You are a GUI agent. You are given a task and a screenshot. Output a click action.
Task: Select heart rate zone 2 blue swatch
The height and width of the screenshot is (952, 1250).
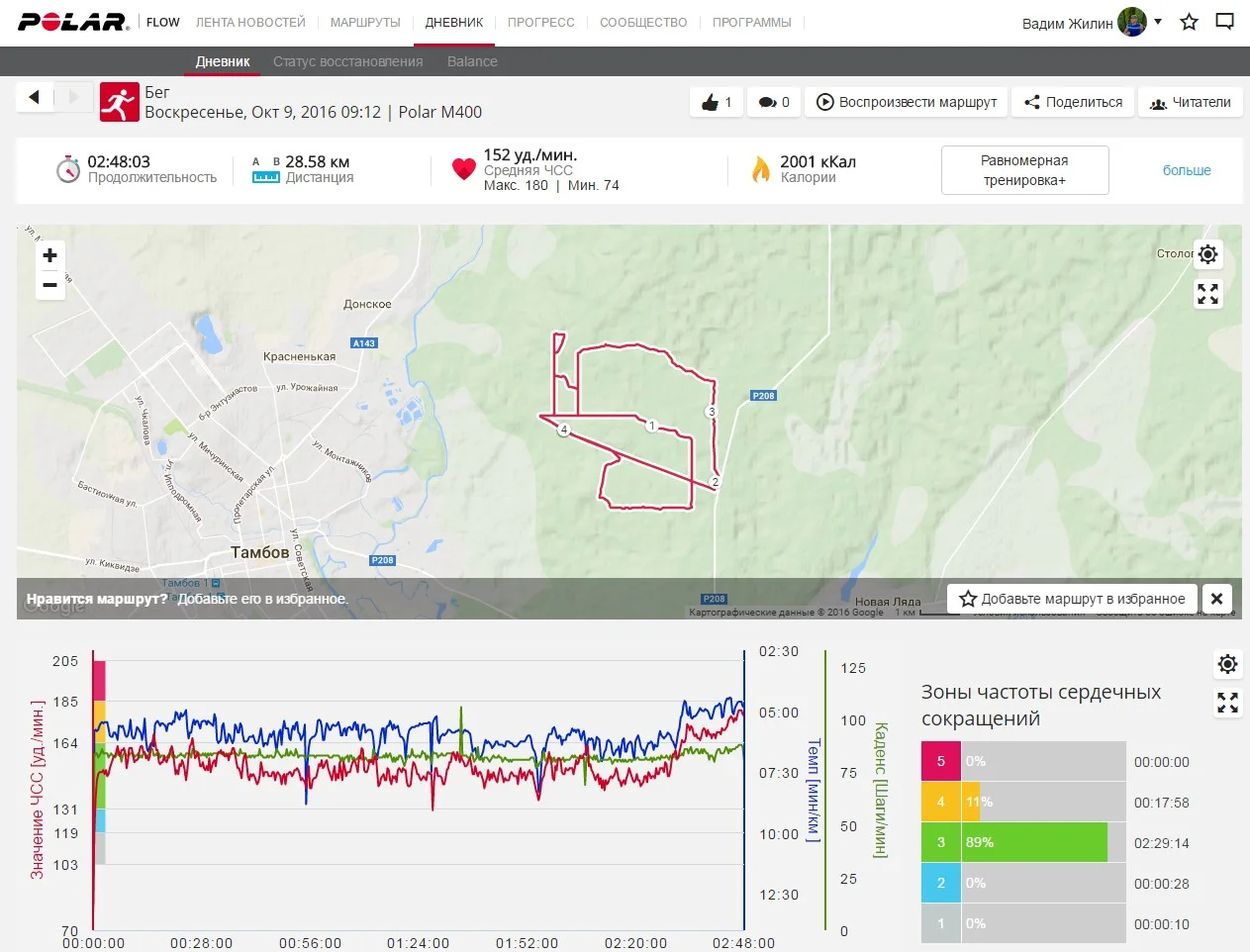(940, 883)
